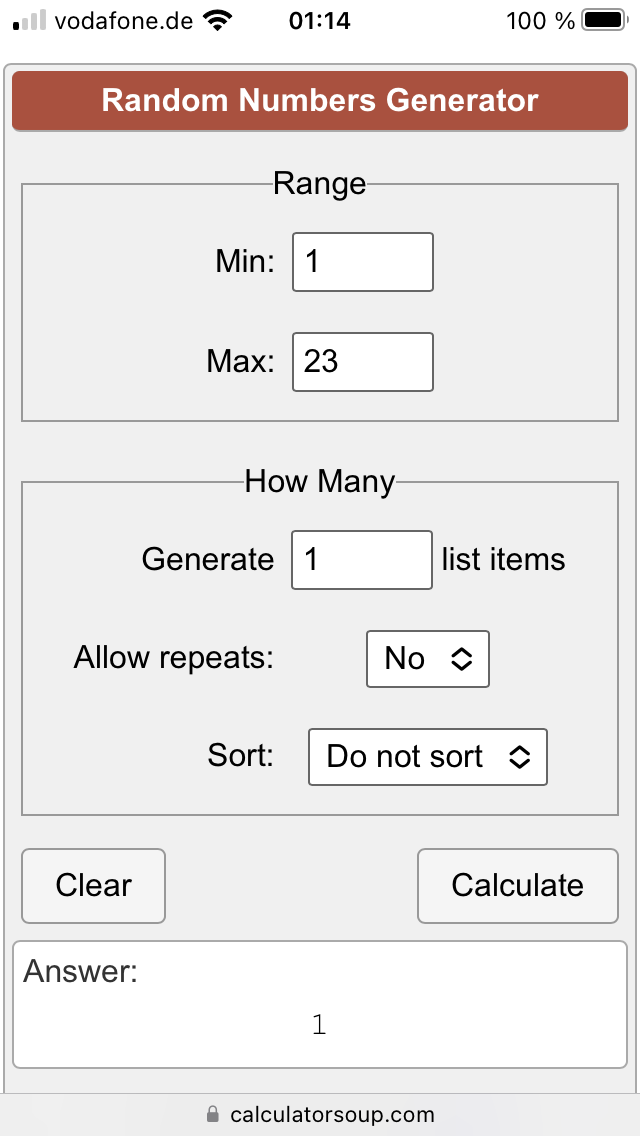Click the Allow repeats label
The width and height of the screenshot is (640, 1136).
point(173,658)
